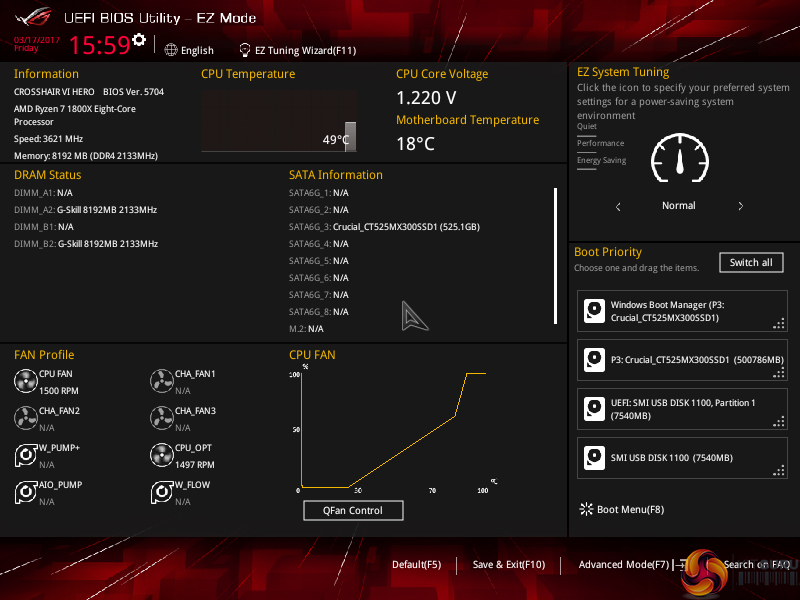Viewport: 800px width, 600px height.
Task: Click the QFan Control button
Action: pyautogui.click(x=353, y=510)
